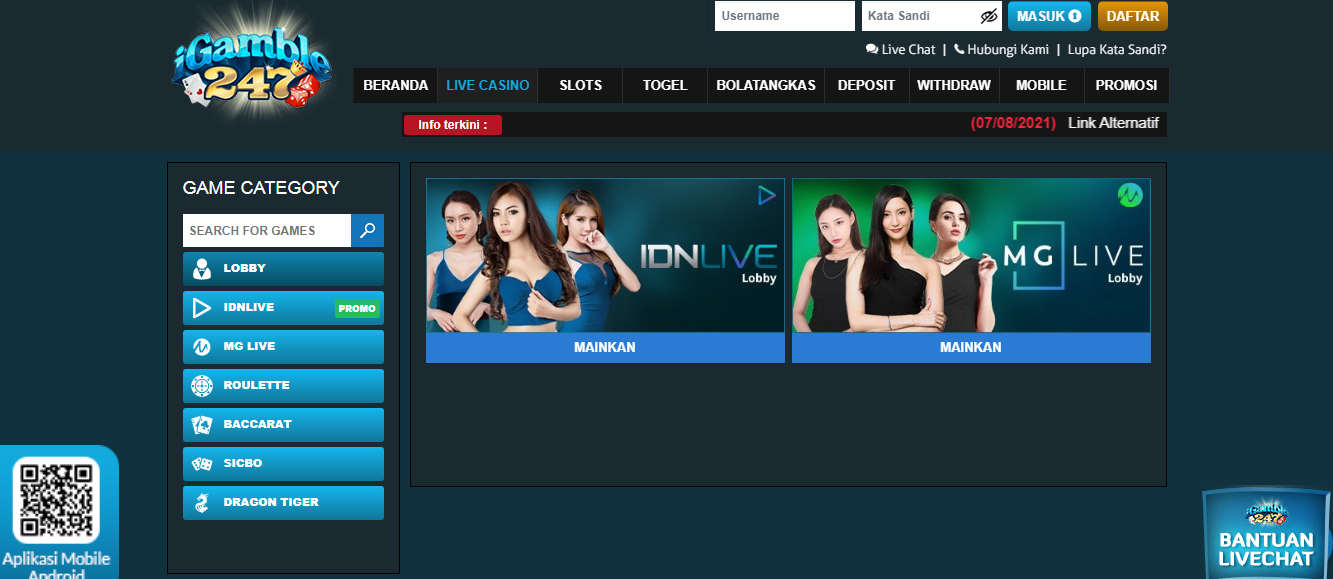The height and width of the screenshot is (579, 1333).
Task: Click the Sicbo dice icon
Action: point(202,464)
